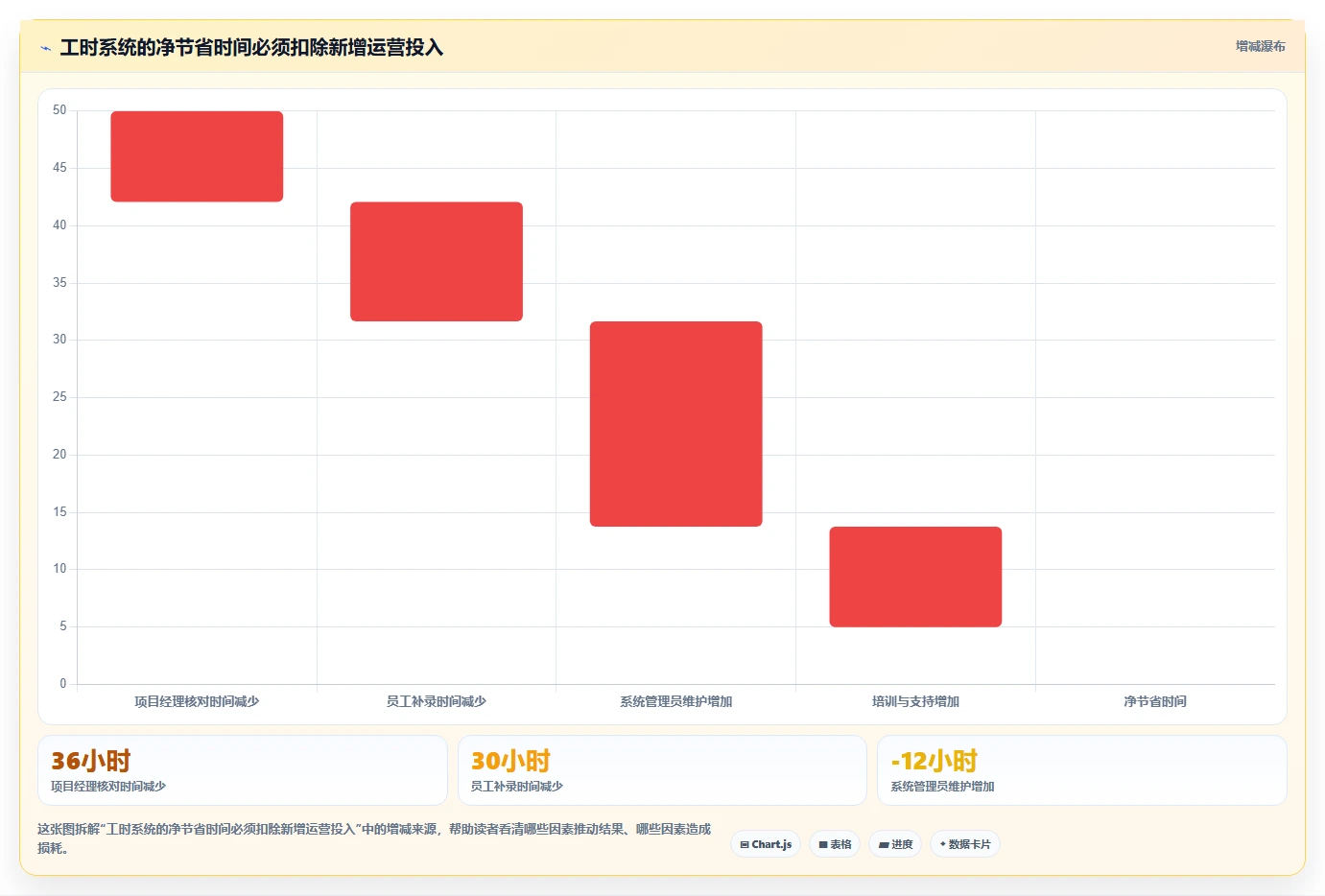Viewport: 1325px width, 896px height.
Task: Click the x-axis label 项目经理核对时间减少
Action: [197, 701]
